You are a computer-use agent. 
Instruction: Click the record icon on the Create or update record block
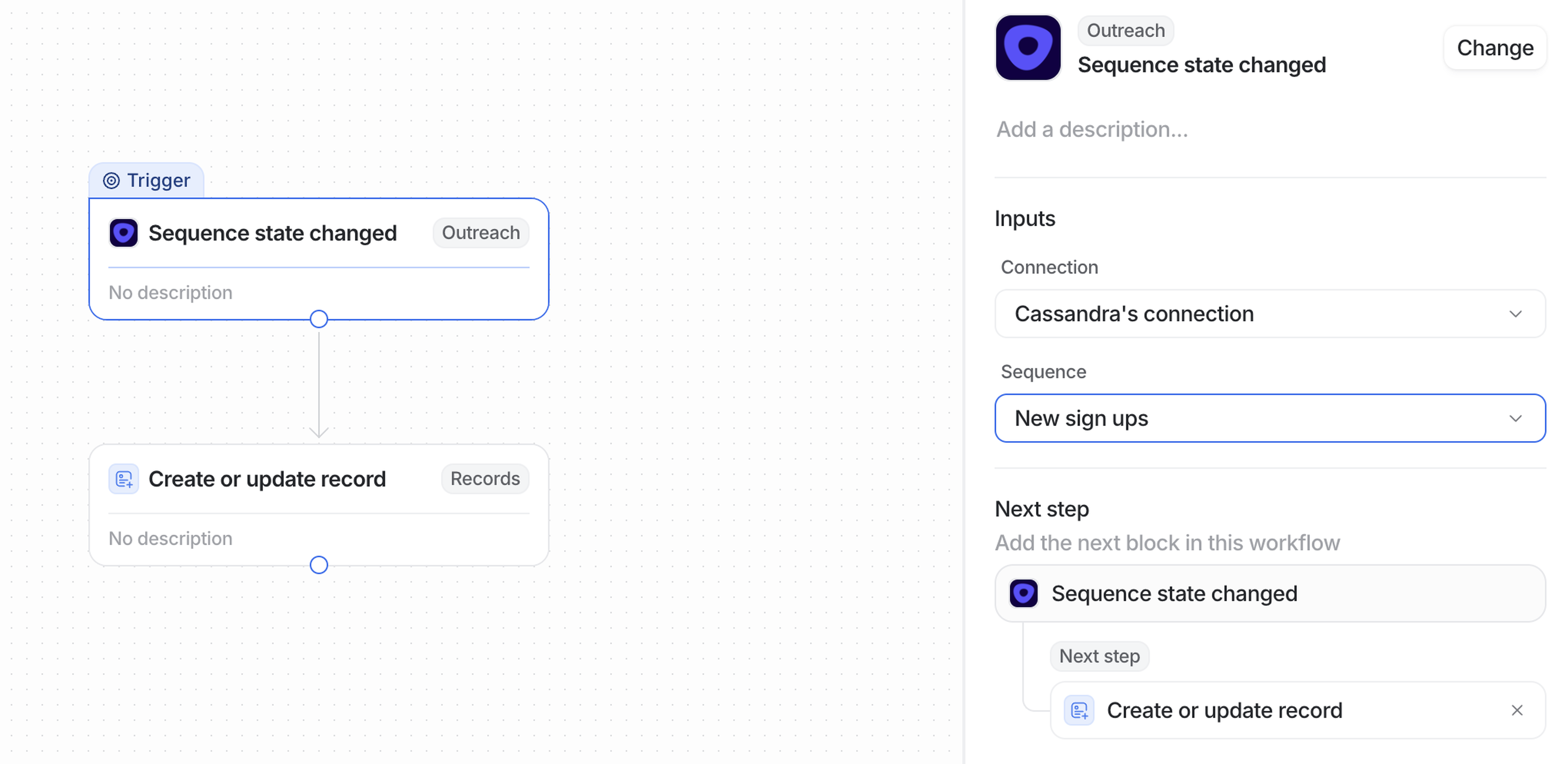(124, 479)
